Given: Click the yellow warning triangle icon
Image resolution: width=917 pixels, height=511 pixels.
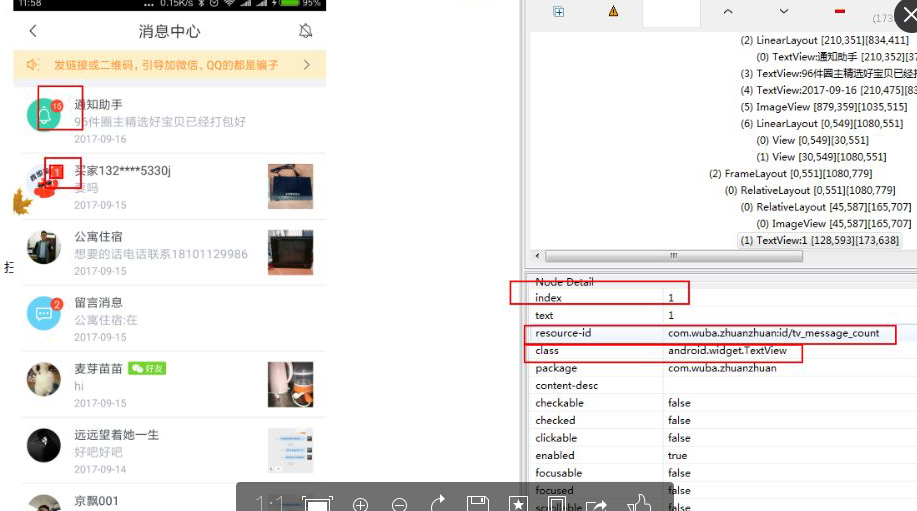Looking at the screenshot, I should pos(613,11).
